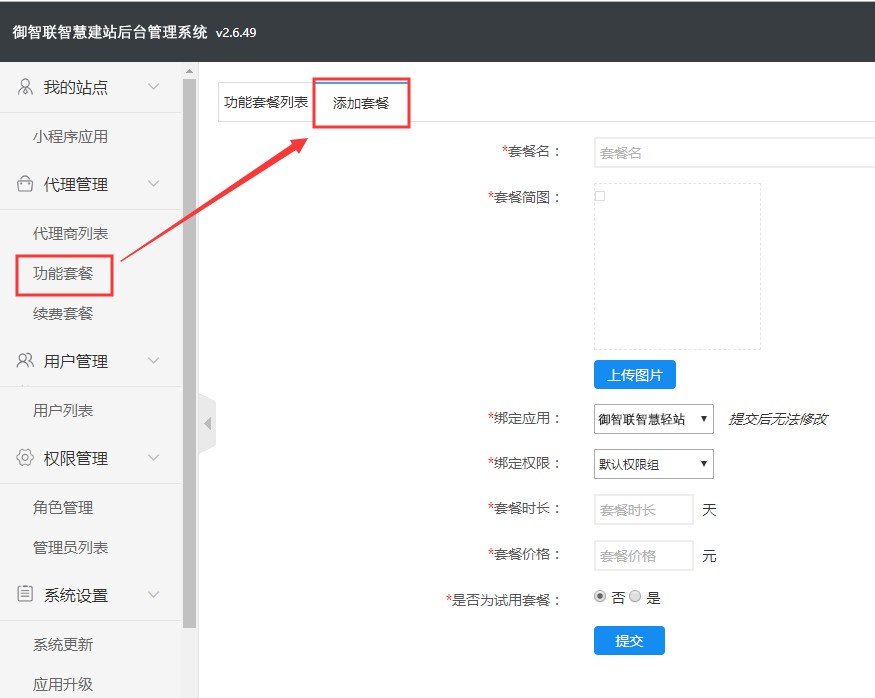Click the agent management bag icon

25,184
